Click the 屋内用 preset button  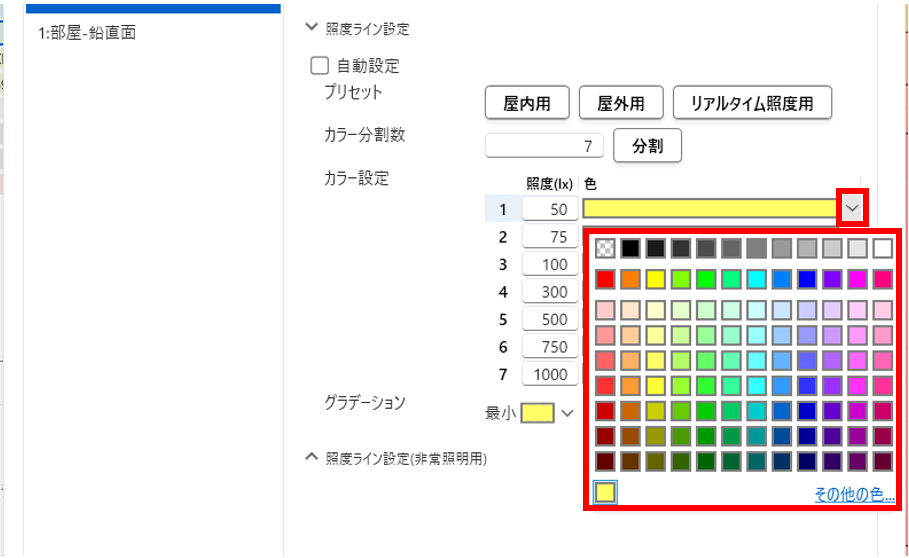pyautogui.click(x=527, y=103)
